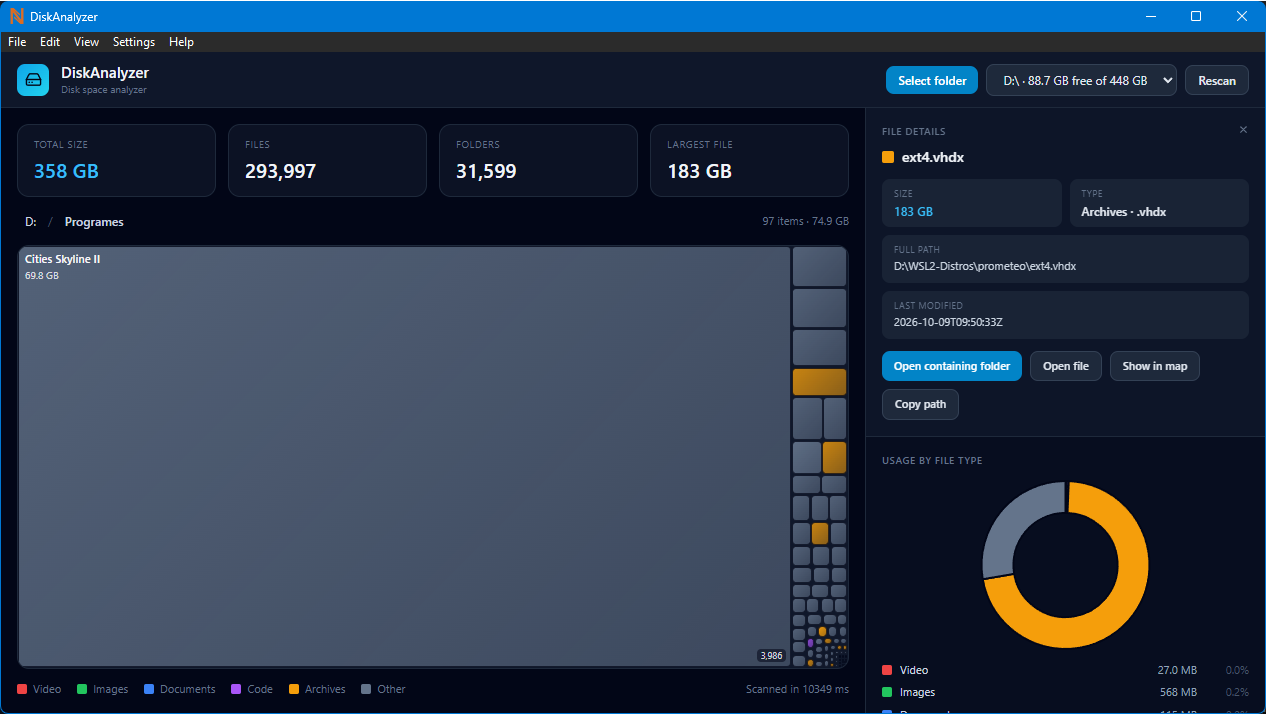Click the gray Other legend swatch
This screenshot has height=714, width=1266.
[366, 689]
